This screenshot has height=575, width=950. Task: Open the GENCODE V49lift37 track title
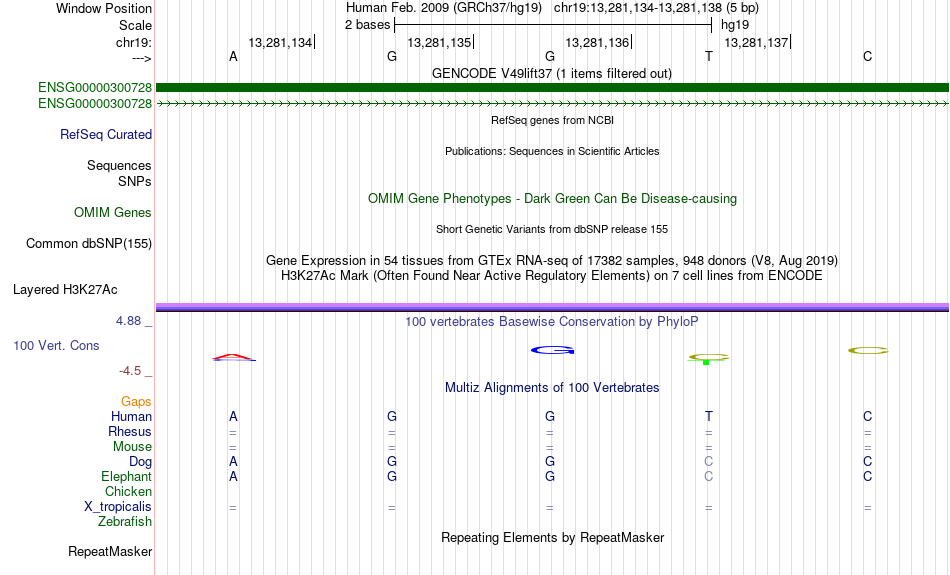point(551,73)
